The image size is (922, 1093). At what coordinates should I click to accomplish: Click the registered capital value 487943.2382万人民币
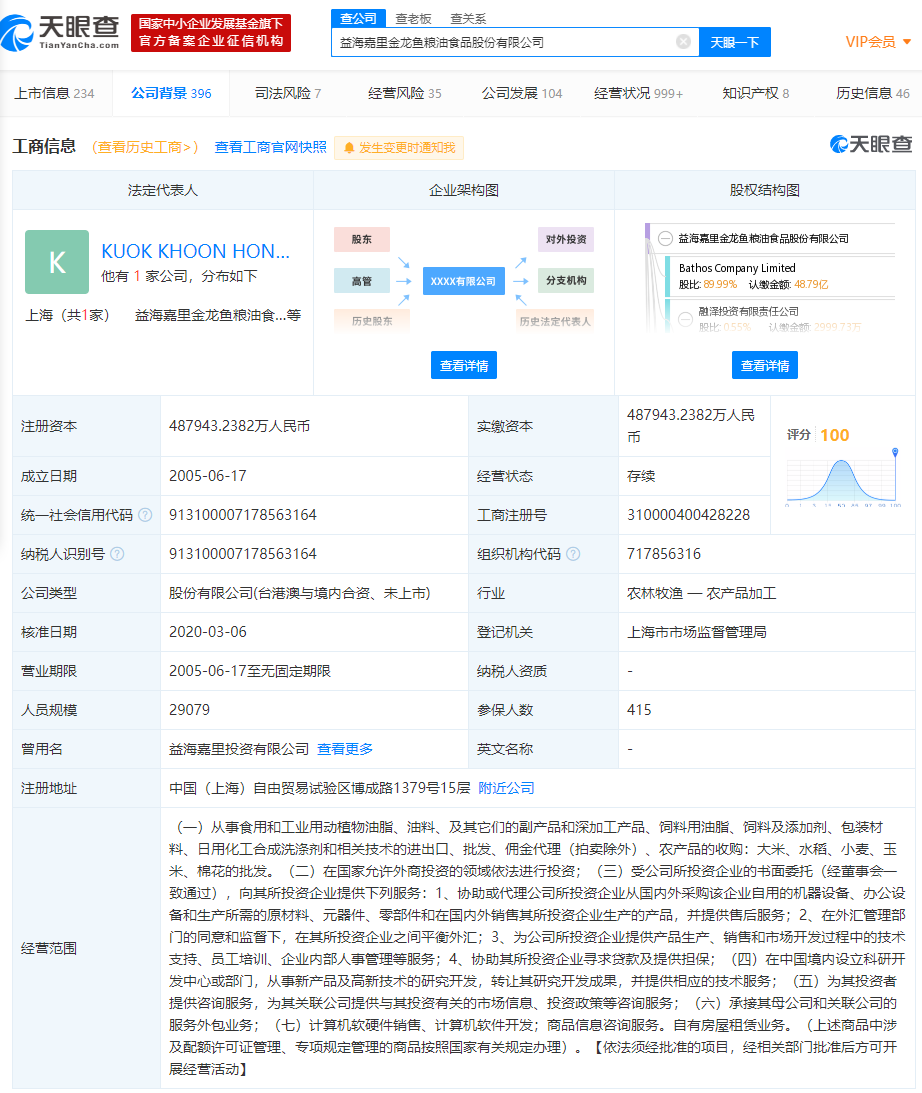click(240, 426)
